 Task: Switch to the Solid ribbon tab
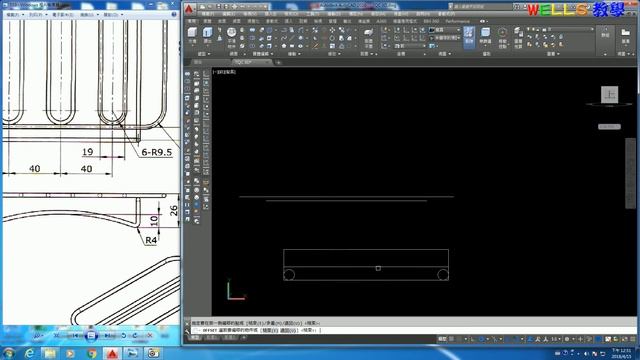pos(207,21)
